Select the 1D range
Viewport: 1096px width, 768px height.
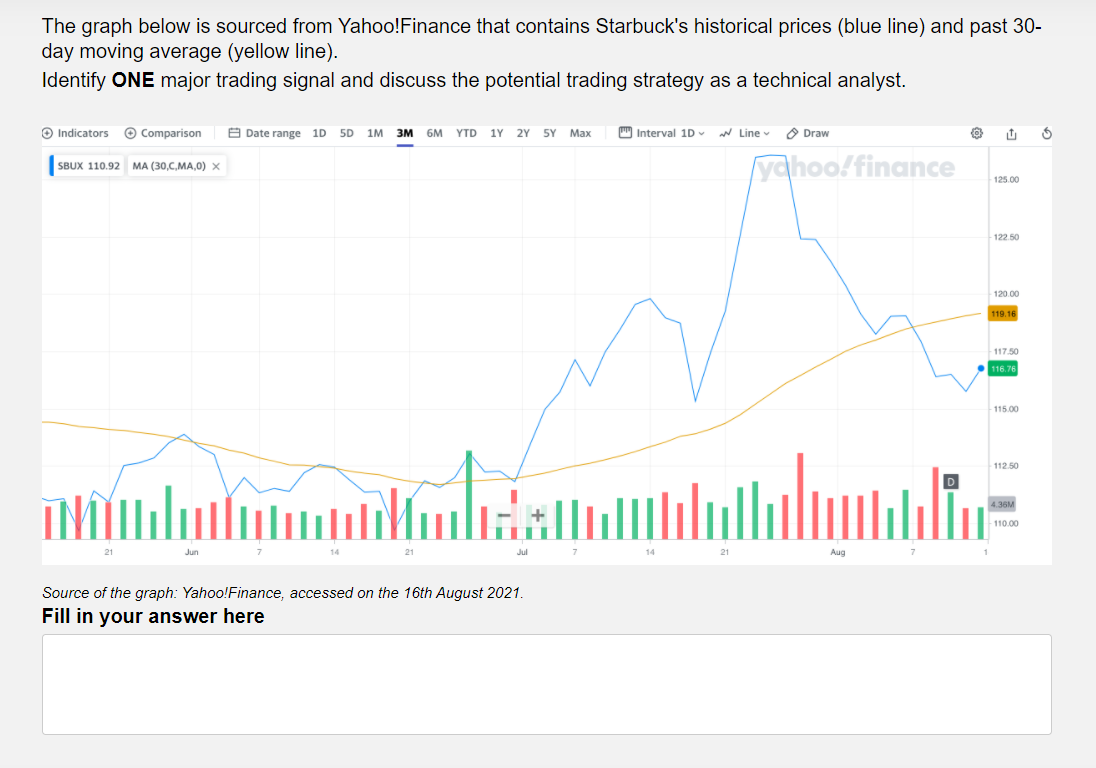[x=319, y=133]
